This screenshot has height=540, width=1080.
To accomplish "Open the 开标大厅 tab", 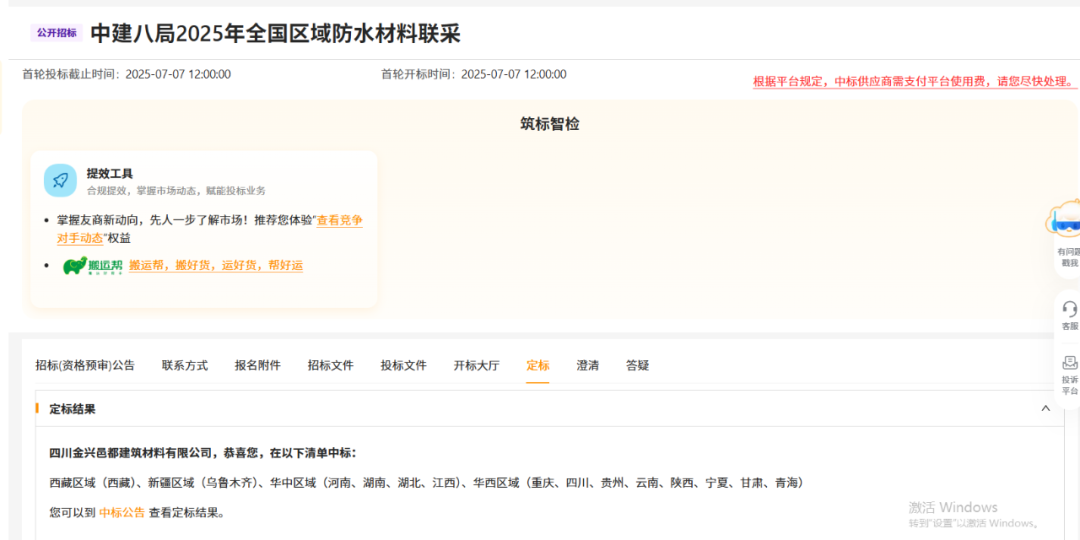I will pos(477,366).
